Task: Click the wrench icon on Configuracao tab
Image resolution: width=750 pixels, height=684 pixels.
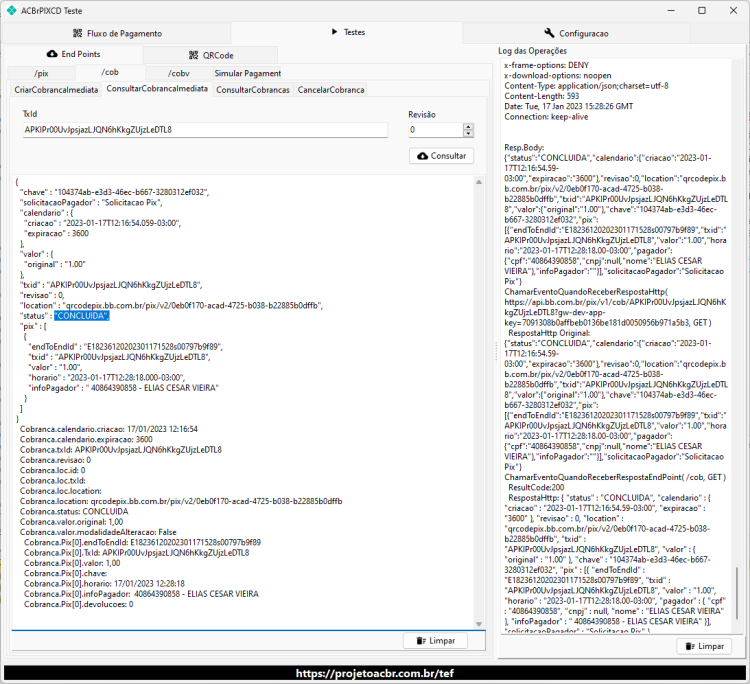Action: point(549,33)
